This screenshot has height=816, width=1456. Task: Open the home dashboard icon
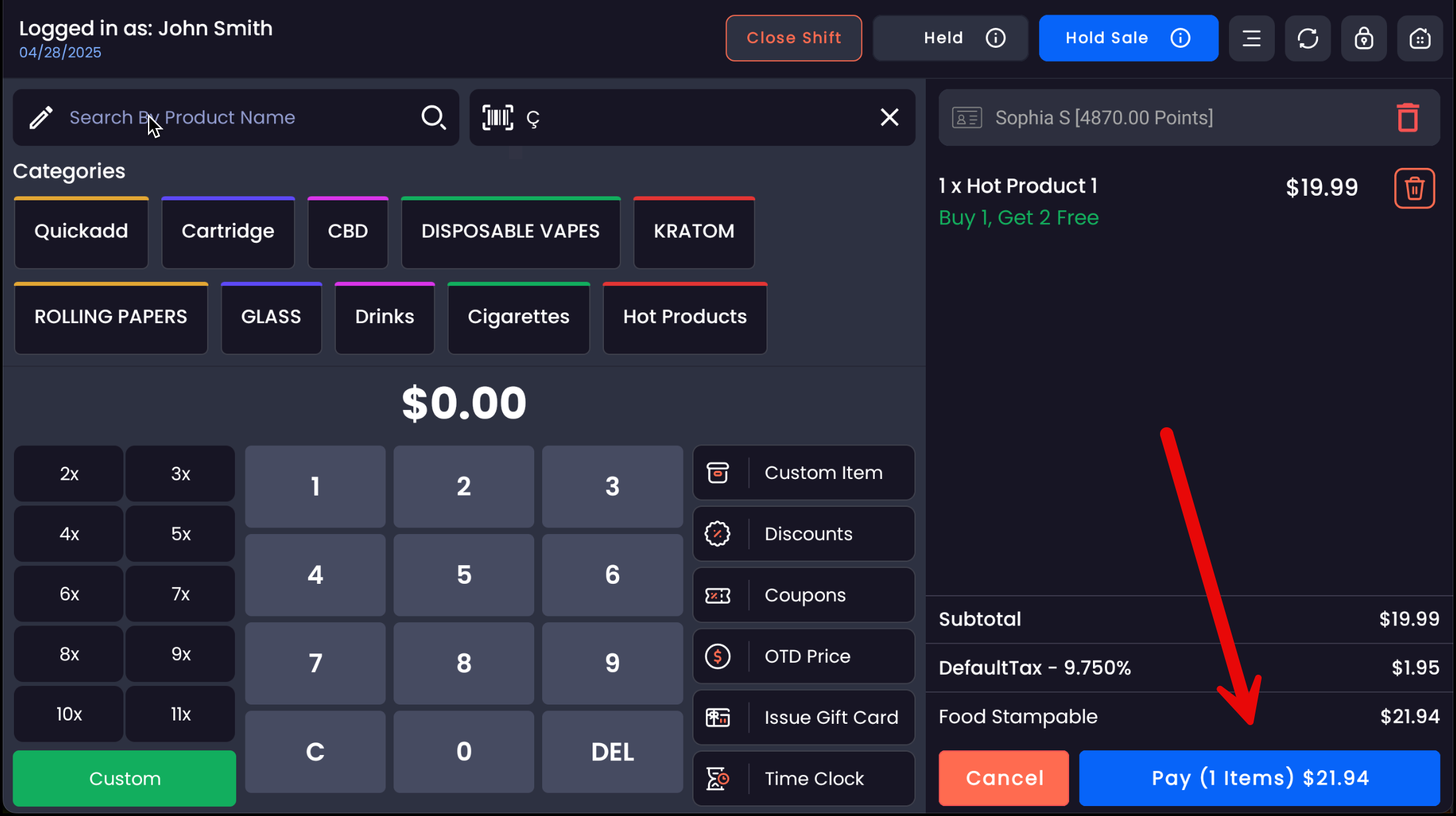(x=1420, y=38)
